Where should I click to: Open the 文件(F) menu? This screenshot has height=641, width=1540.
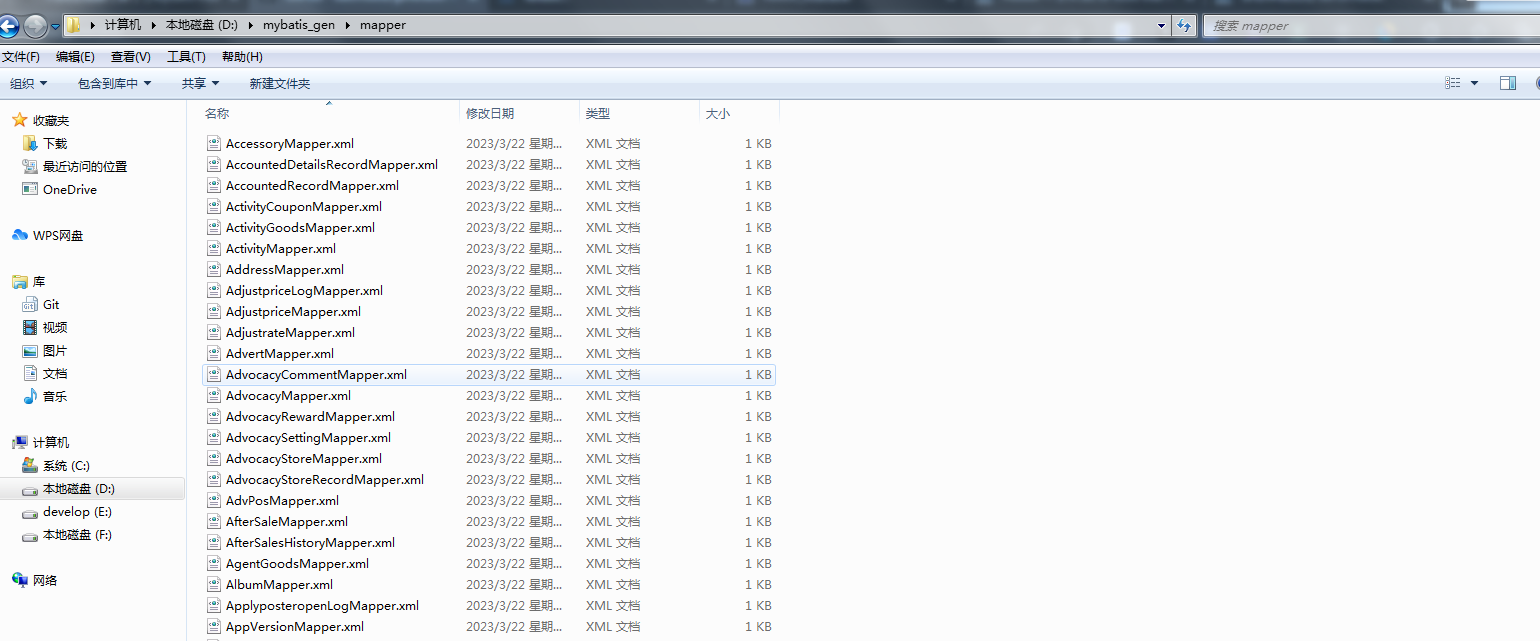point(21,57)
